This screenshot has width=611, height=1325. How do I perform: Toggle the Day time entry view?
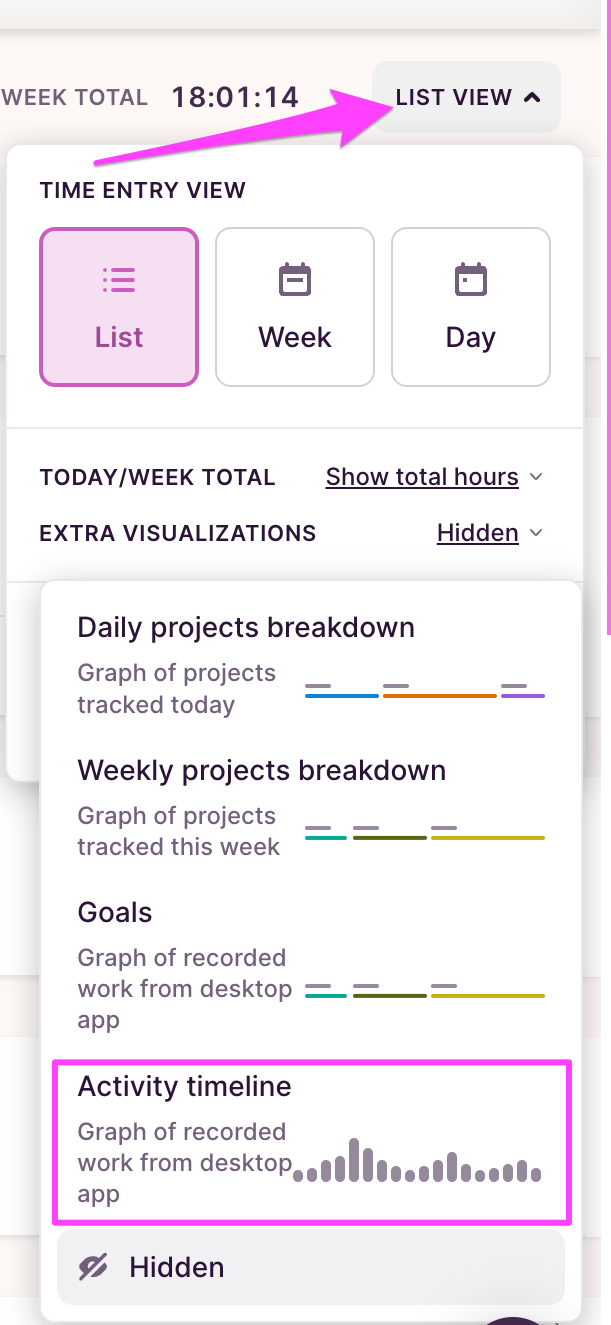tap(470, 307)
